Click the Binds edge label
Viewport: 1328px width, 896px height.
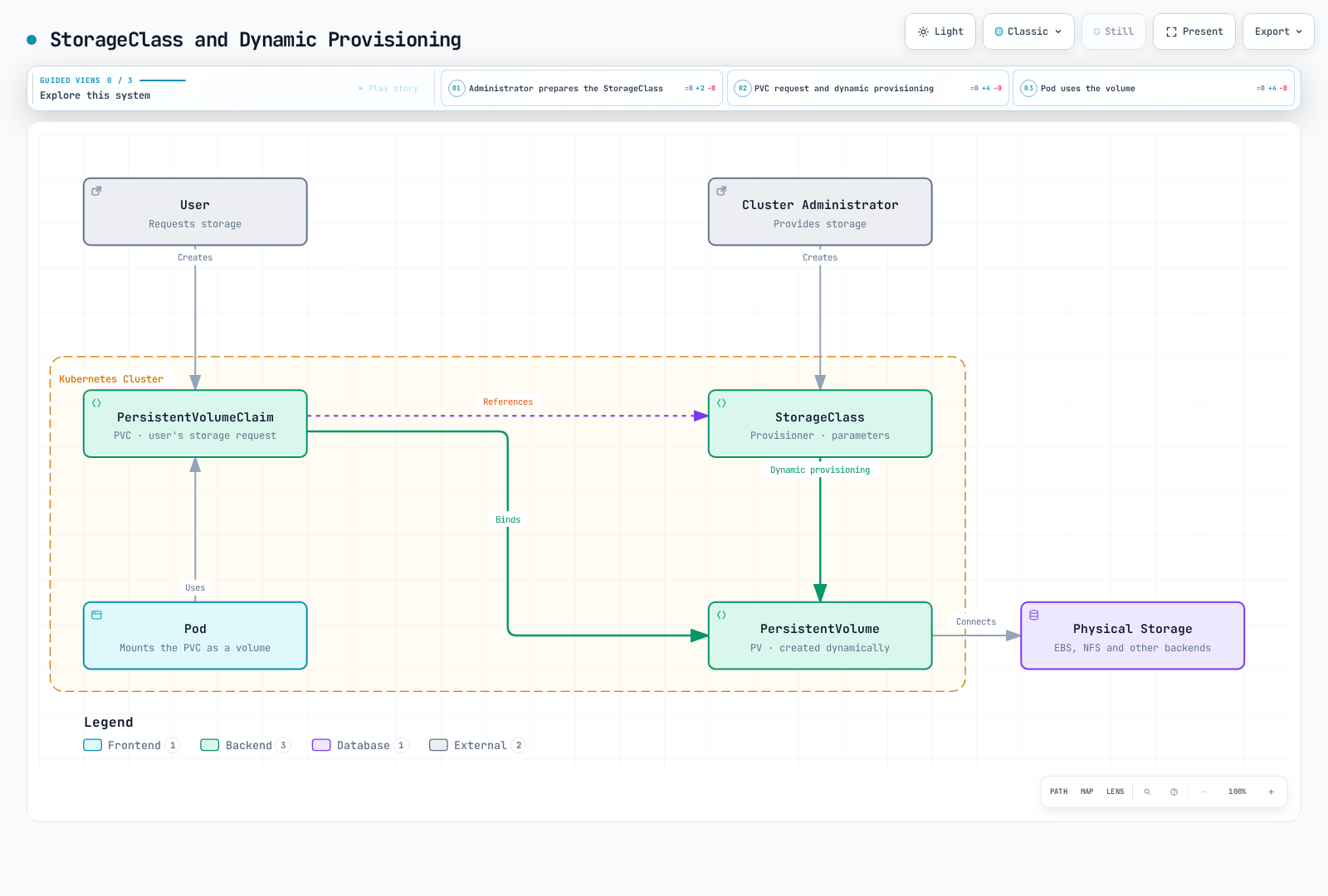click(508, 520)
